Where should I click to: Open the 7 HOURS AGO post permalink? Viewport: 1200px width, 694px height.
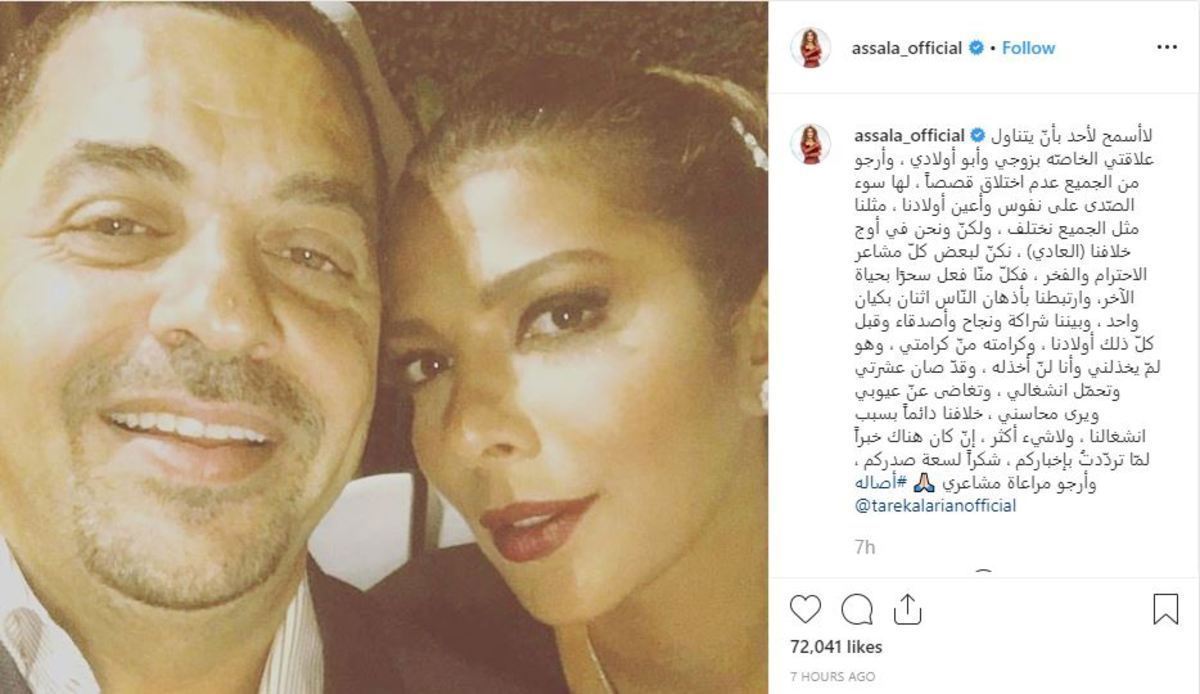pos(832,677)
